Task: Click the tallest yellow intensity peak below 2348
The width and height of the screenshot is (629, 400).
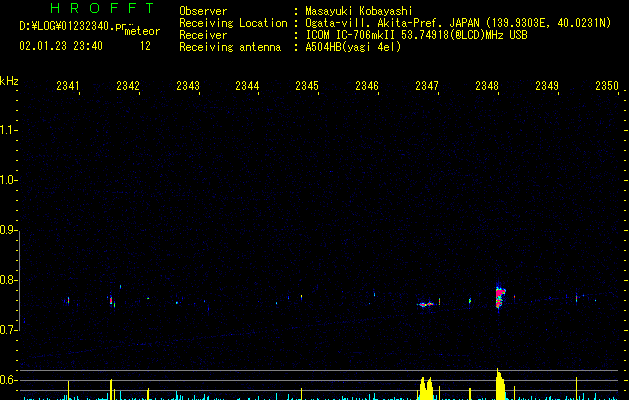Action: [500, 384]
